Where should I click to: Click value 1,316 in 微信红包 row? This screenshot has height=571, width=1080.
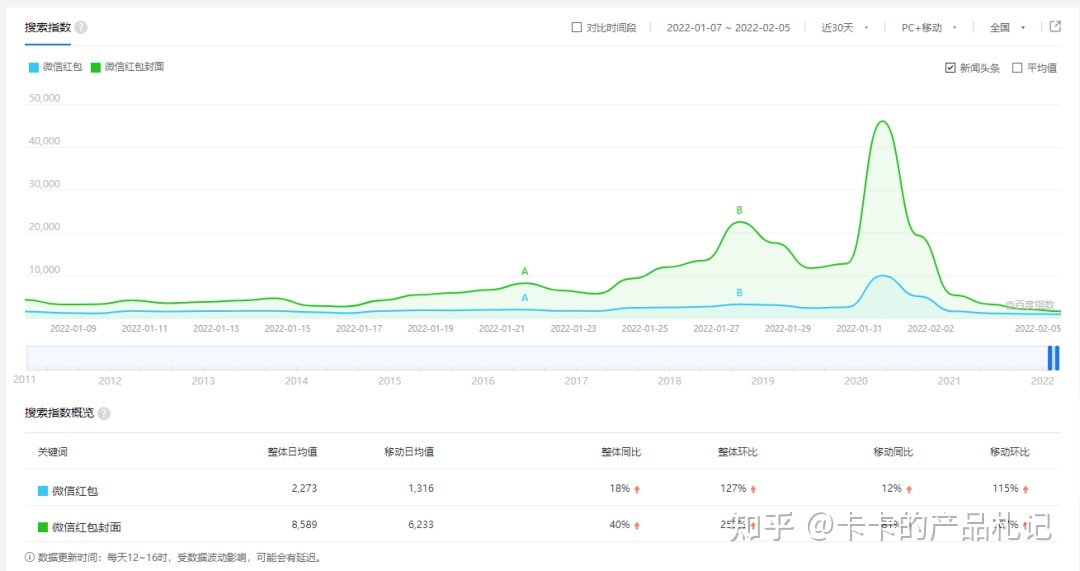(421, 488)
